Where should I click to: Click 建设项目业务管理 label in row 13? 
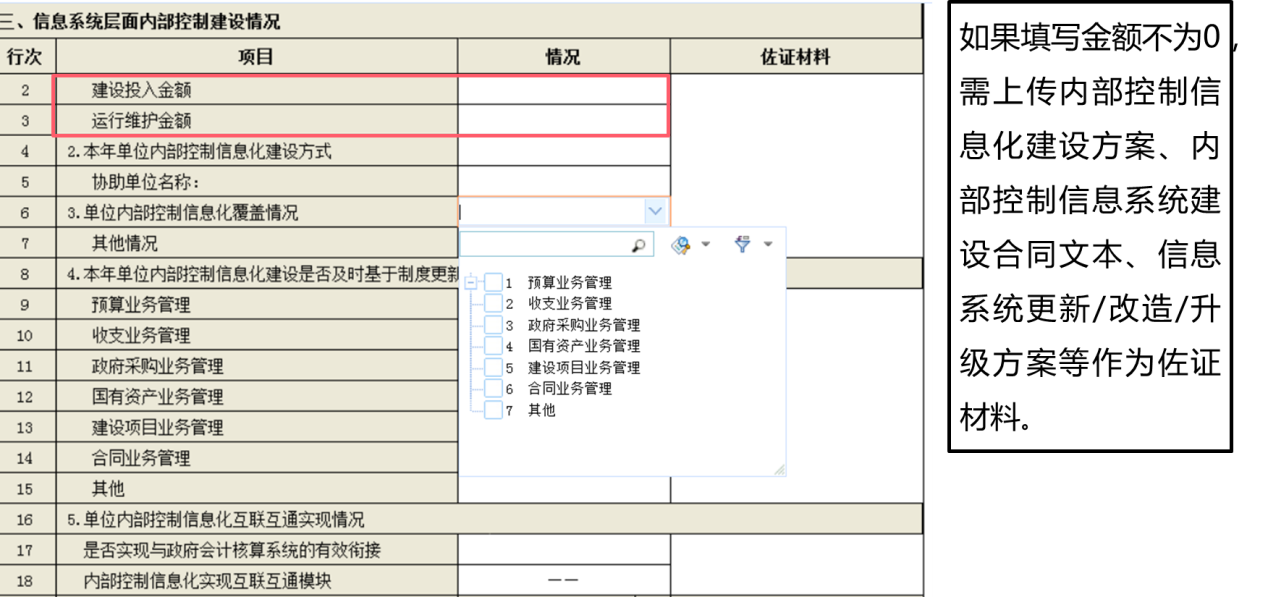coord(158,428)
